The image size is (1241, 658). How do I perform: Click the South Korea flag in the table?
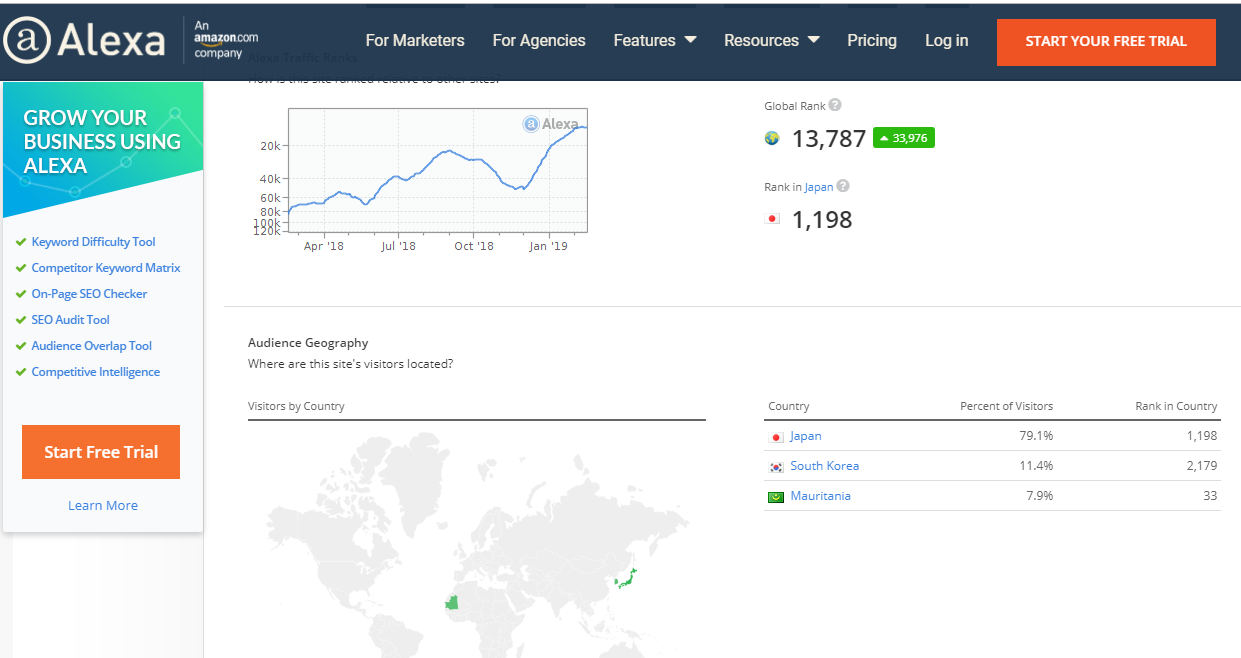(776, 467)
